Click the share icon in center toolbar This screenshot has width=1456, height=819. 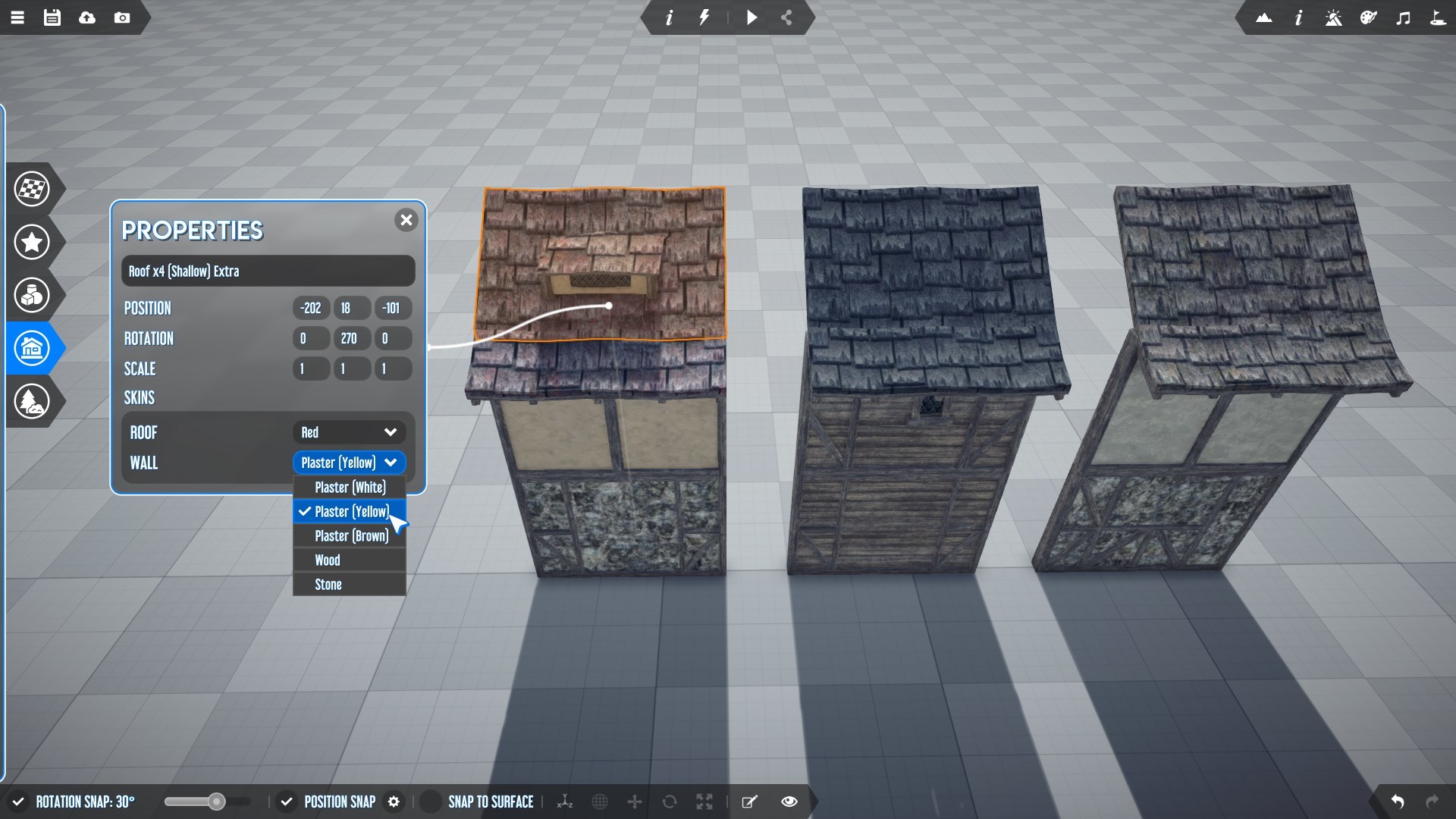point(786,17)
